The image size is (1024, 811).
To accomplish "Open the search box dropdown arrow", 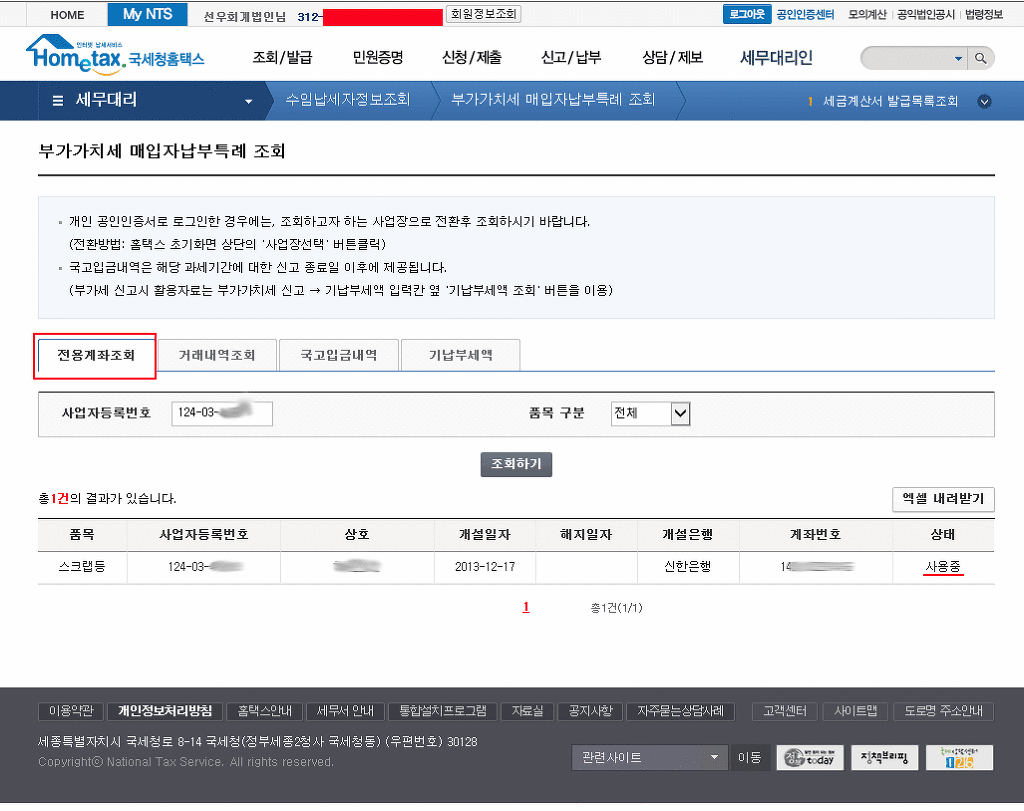I will 958,58.
